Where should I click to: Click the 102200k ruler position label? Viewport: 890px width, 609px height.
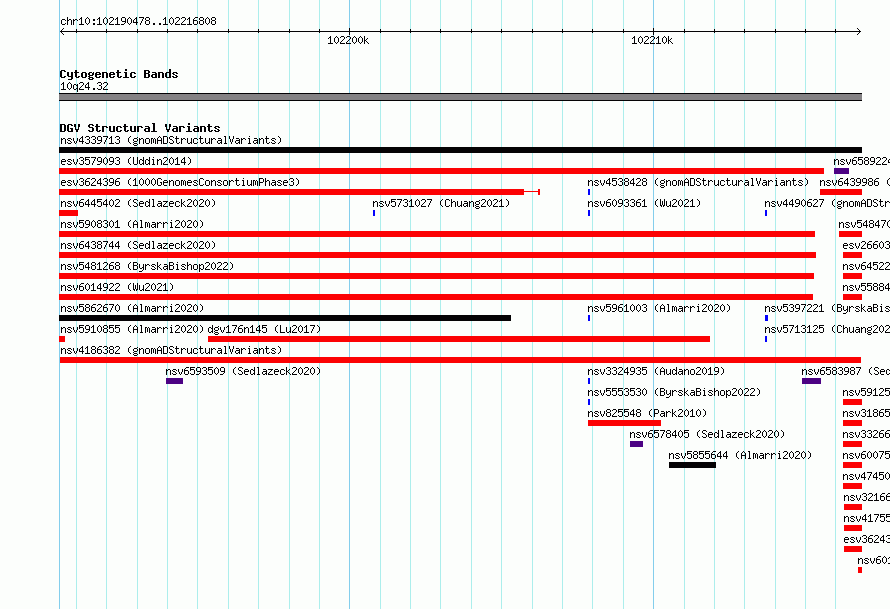coord(348,40)
